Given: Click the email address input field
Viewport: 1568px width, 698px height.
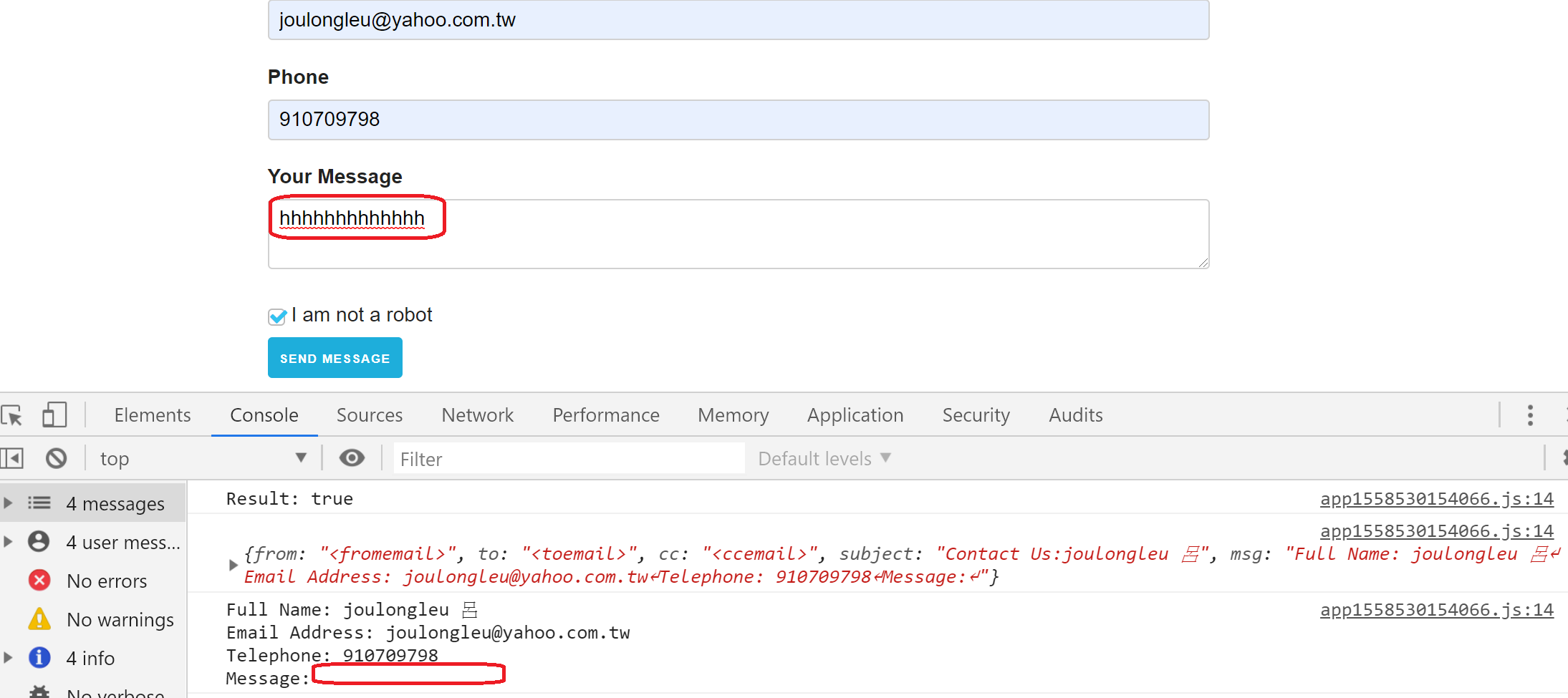Looking at the screenshot, I should click(739, 20).
